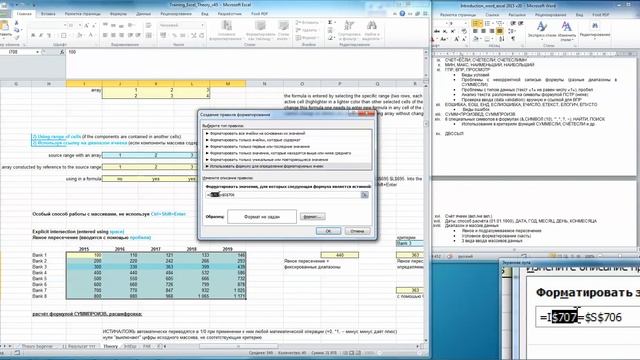Open the Ссылки tab in Word
Screen dimensions: 640x360
[x=492, y=15]
